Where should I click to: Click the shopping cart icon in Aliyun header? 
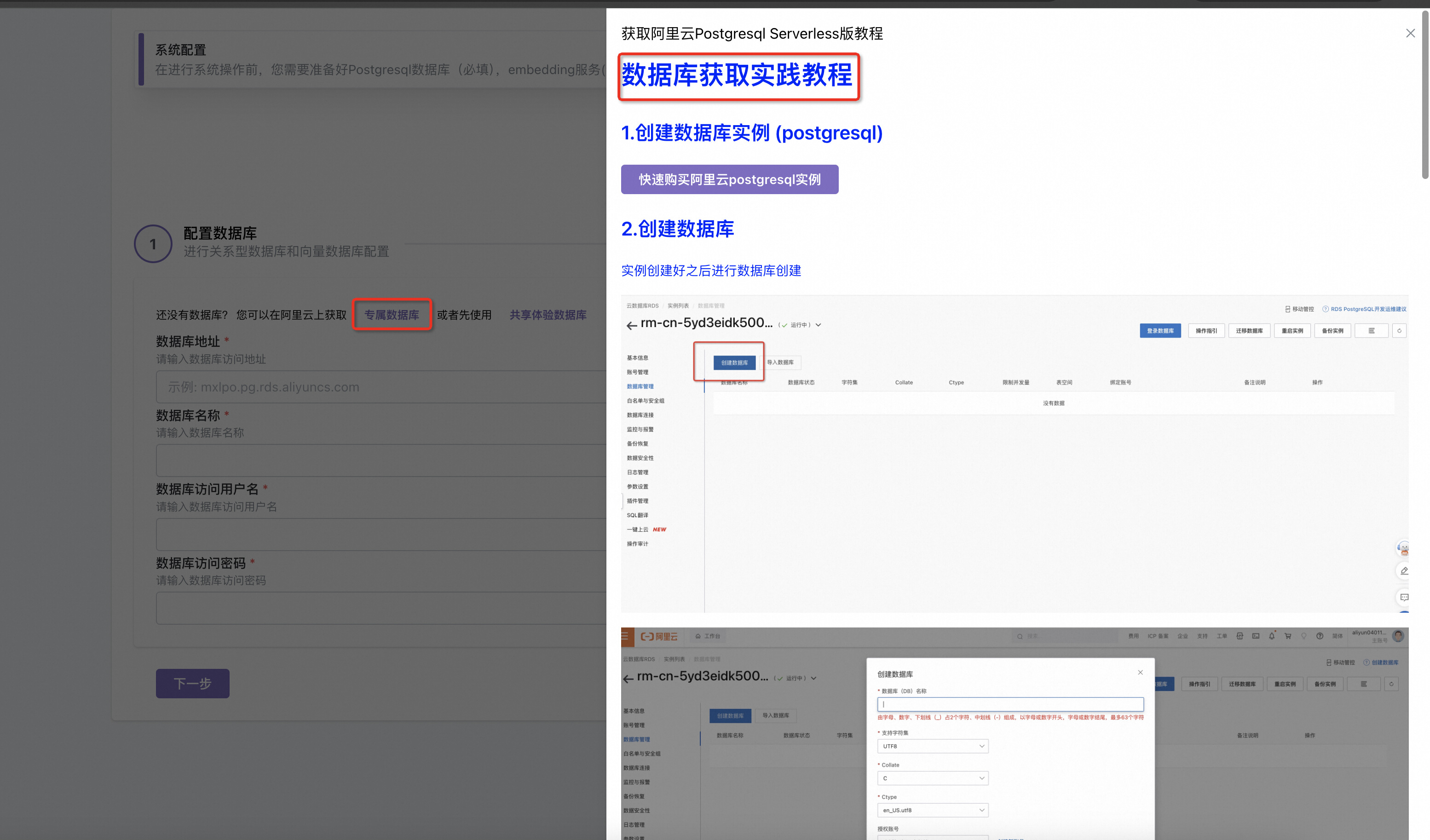click(x=1287, y=636)
